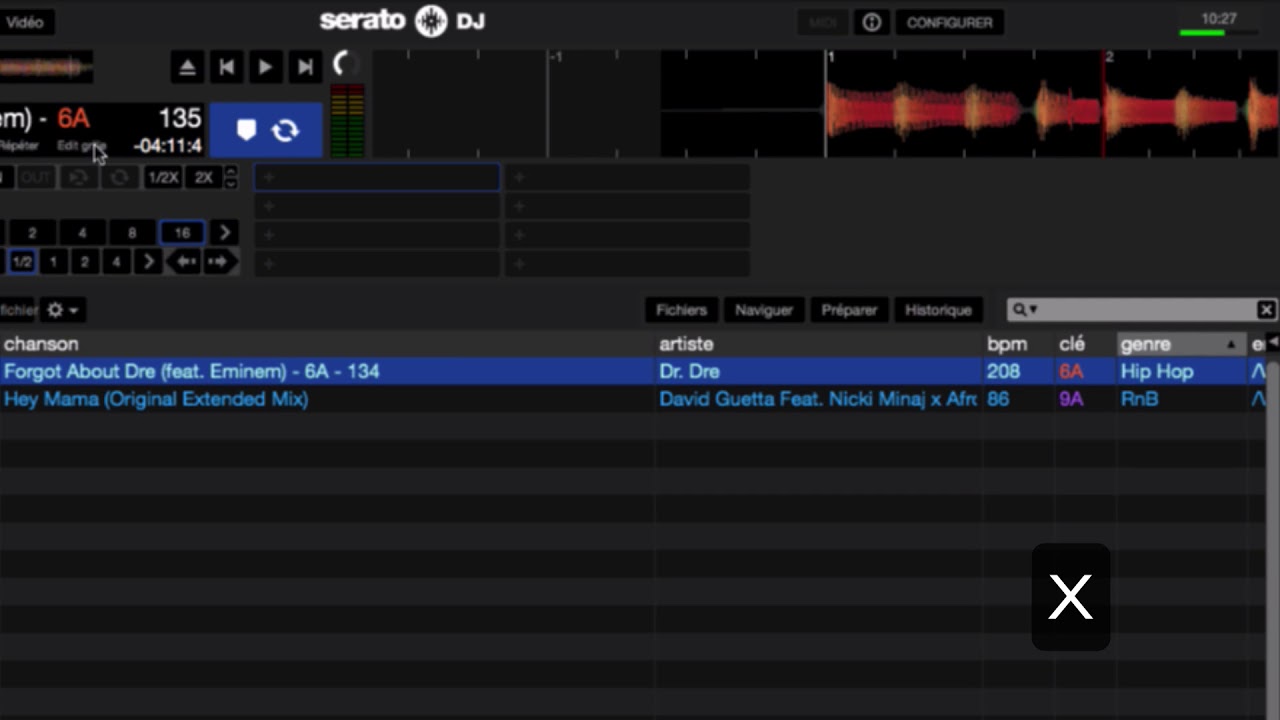The width and height of the screenshot is (1280, 720).
Task: Add a cue in the second left slot
Action: coord(377,207)
